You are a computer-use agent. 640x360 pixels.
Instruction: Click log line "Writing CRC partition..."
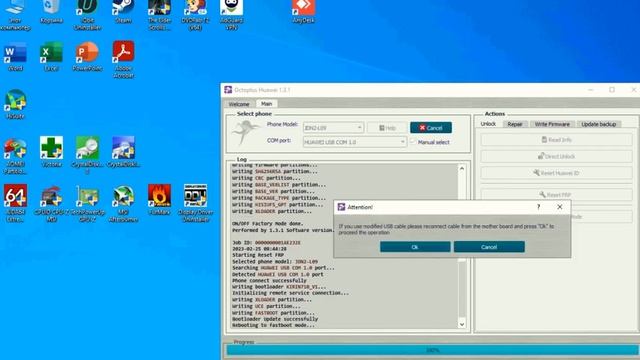[x=266, y=178]
